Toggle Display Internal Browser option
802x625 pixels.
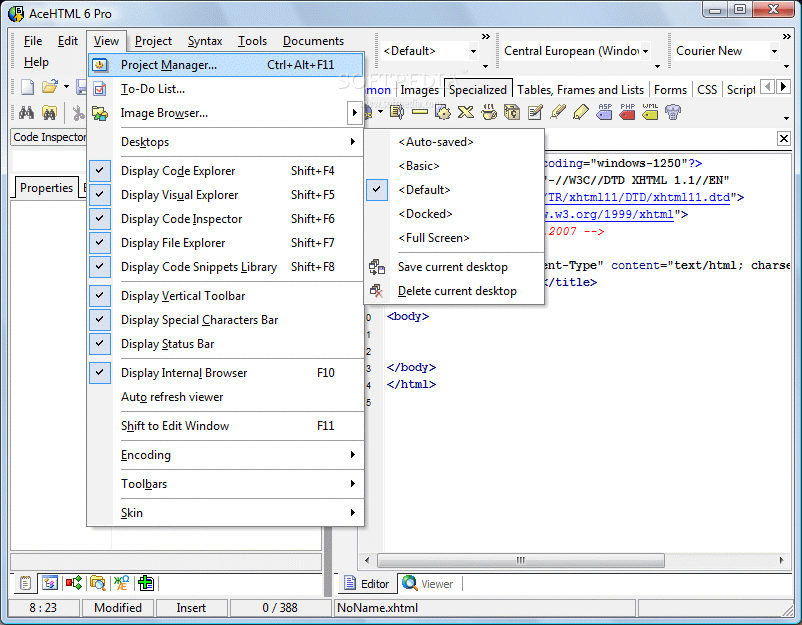tap(226, 373)
